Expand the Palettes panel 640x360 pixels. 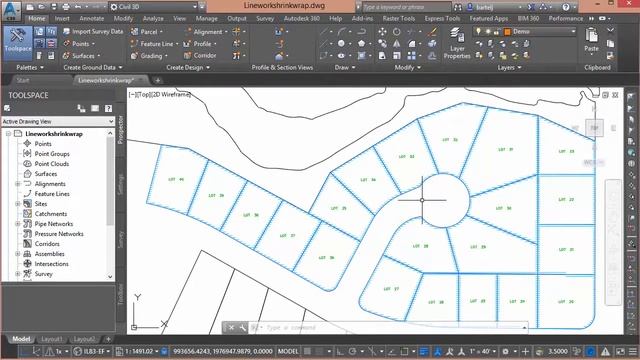[30, 67]
